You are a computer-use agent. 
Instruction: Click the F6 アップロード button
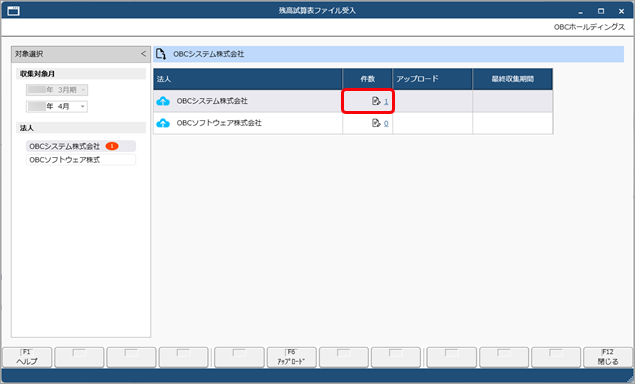coord(292,357)
